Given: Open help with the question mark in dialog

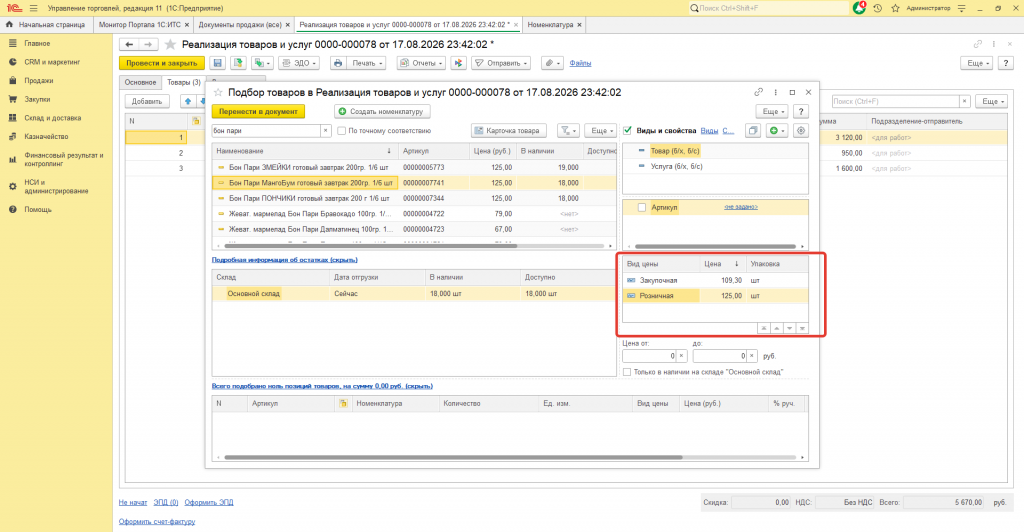Looking at the screenshot, I should tap(801, 112).
